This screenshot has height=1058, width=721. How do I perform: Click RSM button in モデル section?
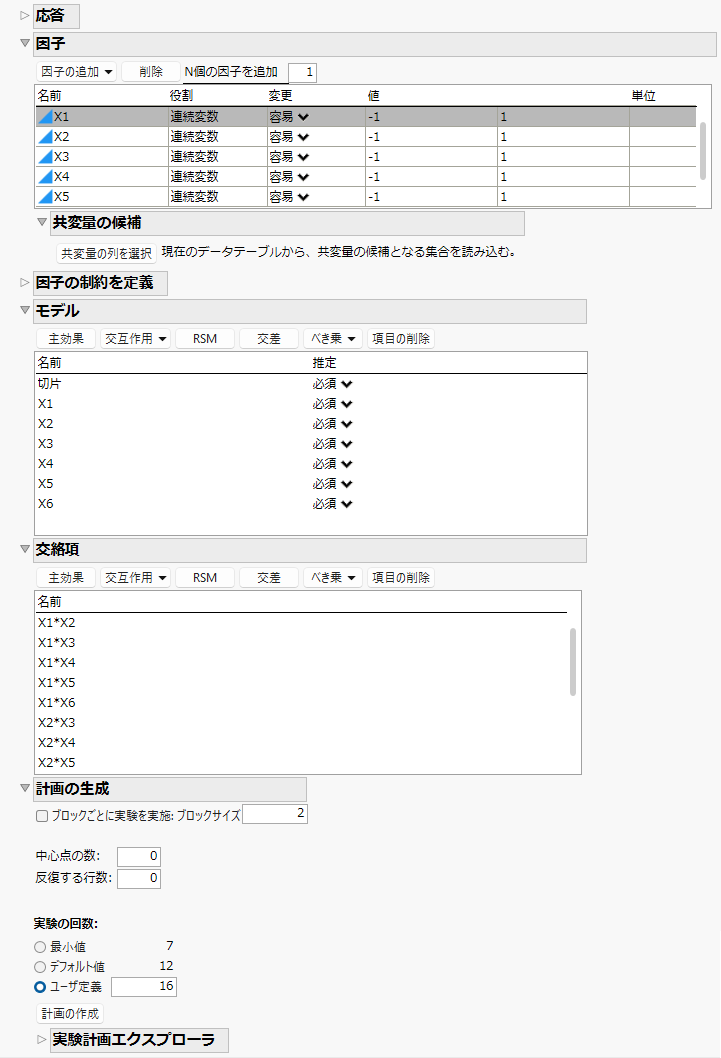205,339
